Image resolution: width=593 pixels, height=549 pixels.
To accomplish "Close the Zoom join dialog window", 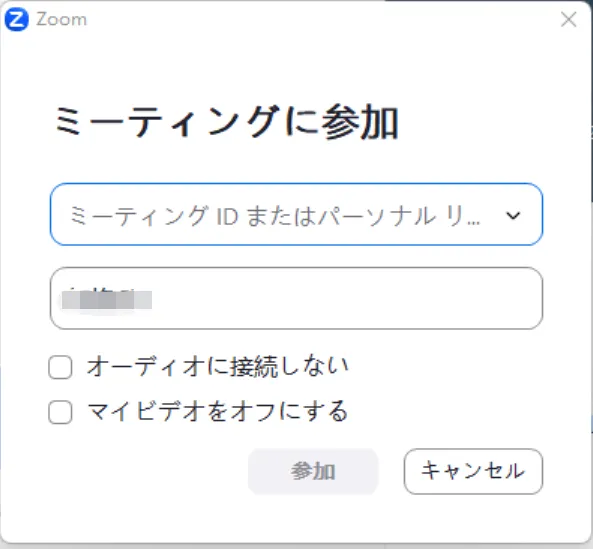I will [568, 19].
